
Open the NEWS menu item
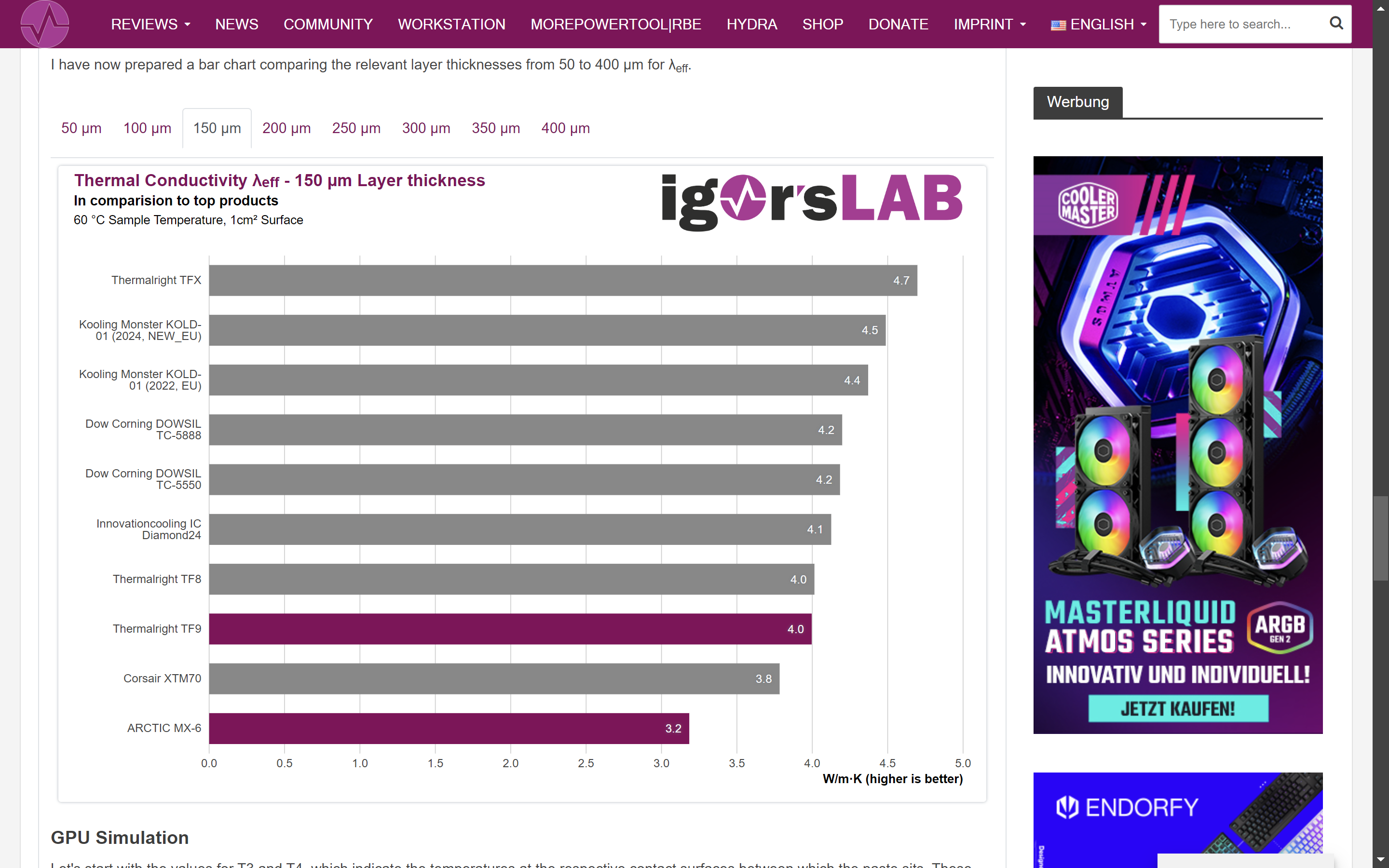click(236, 24)
